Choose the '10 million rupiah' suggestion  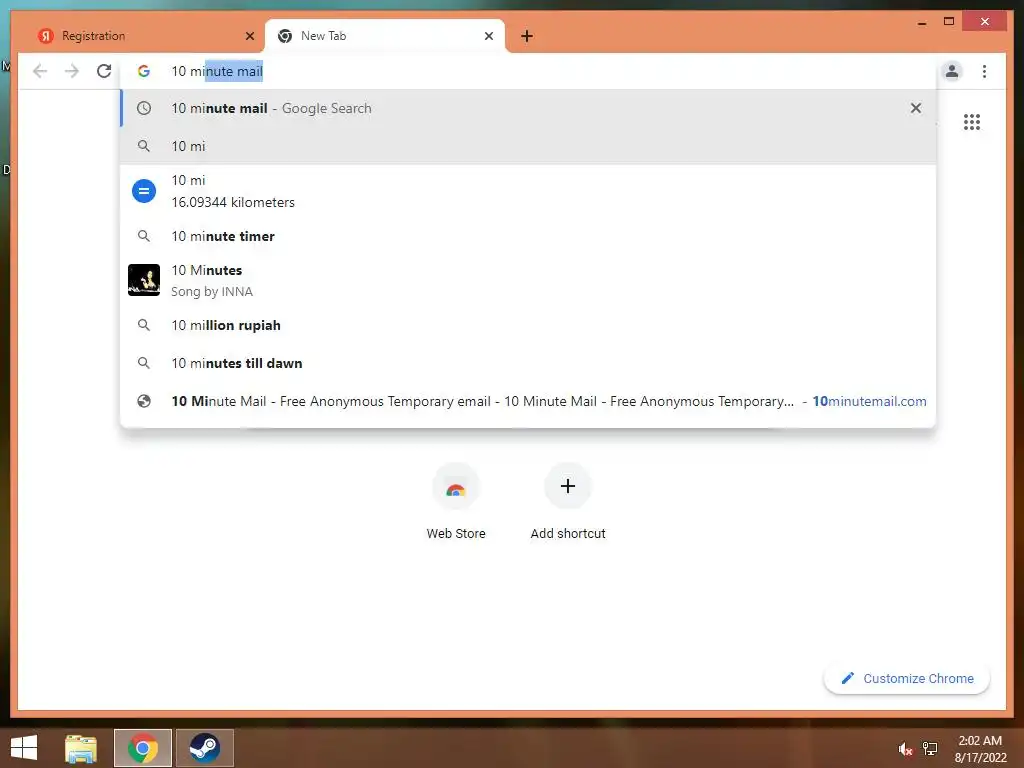(528, 325)
